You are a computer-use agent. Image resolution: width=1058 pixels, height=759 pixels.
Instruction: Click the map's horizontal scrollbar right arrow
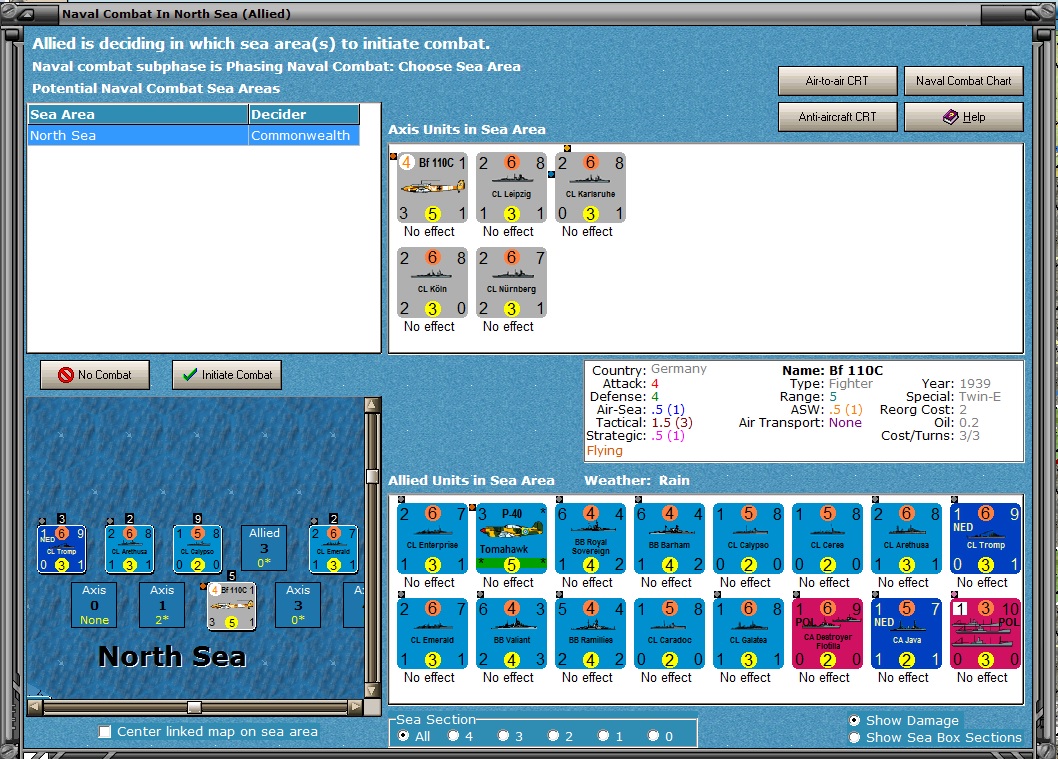[356, 707]
